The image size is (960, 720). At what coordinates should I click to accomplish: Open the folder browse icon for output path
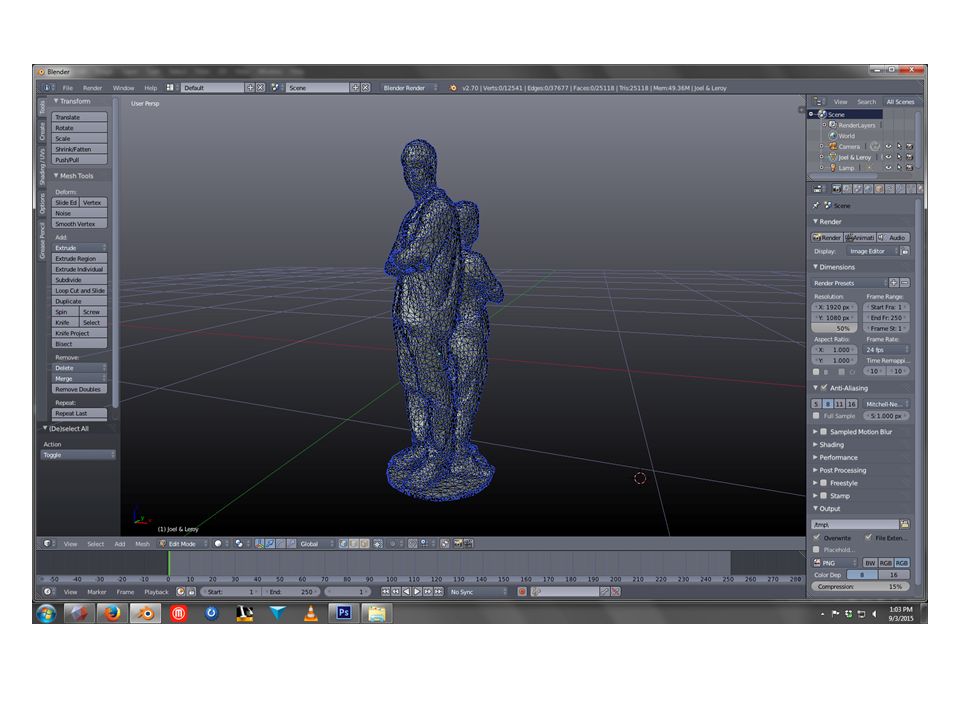904,525
